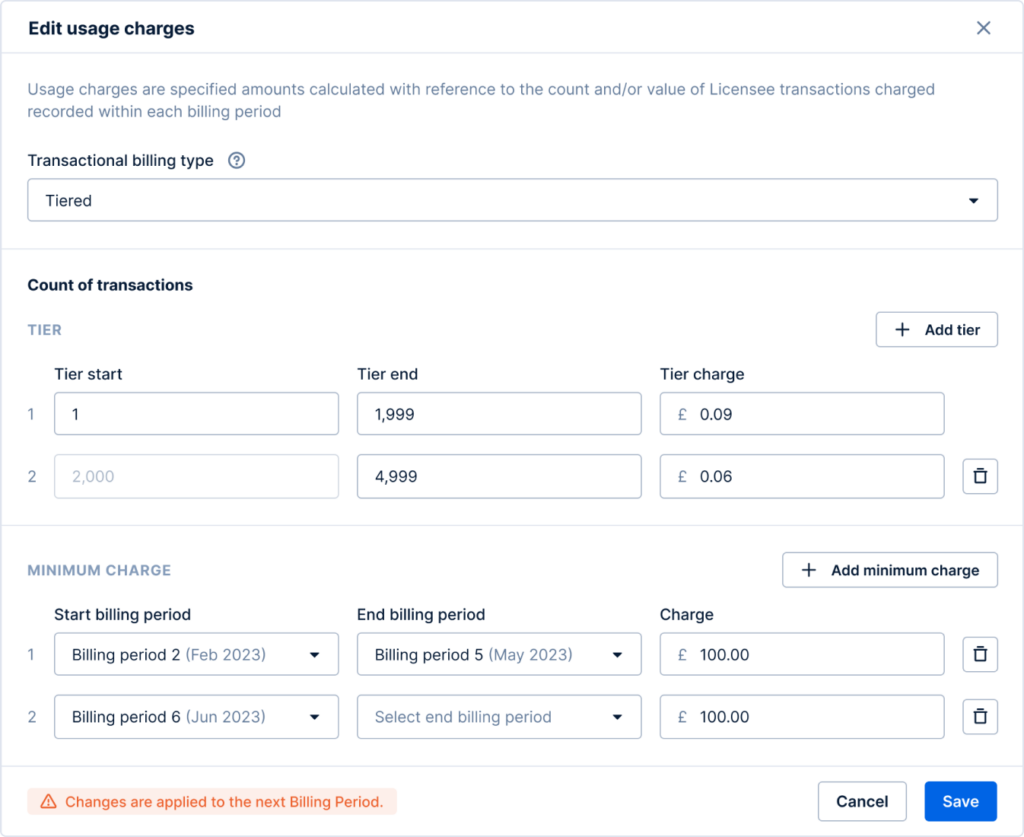Open the Transactional billing type help tooltip
This screenshot has height=837, width=1024.
pos(236,160)
